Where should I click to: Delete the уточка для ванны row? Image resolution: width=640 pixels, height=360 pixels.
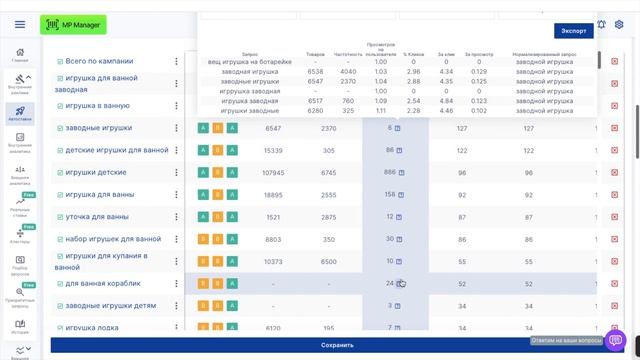[614, 217]
